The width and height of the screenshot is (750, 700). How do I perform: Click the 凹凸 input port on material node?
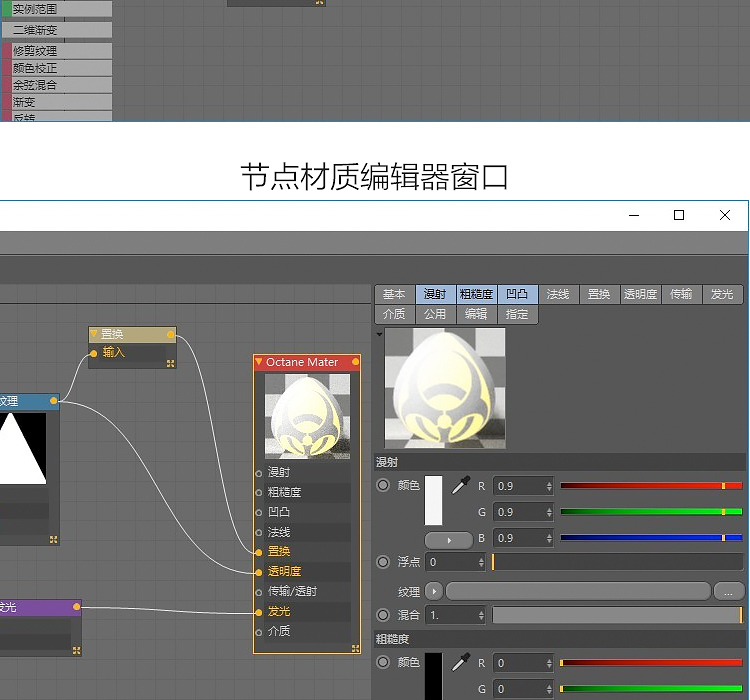pyautogui.click(x=259, y=512)
